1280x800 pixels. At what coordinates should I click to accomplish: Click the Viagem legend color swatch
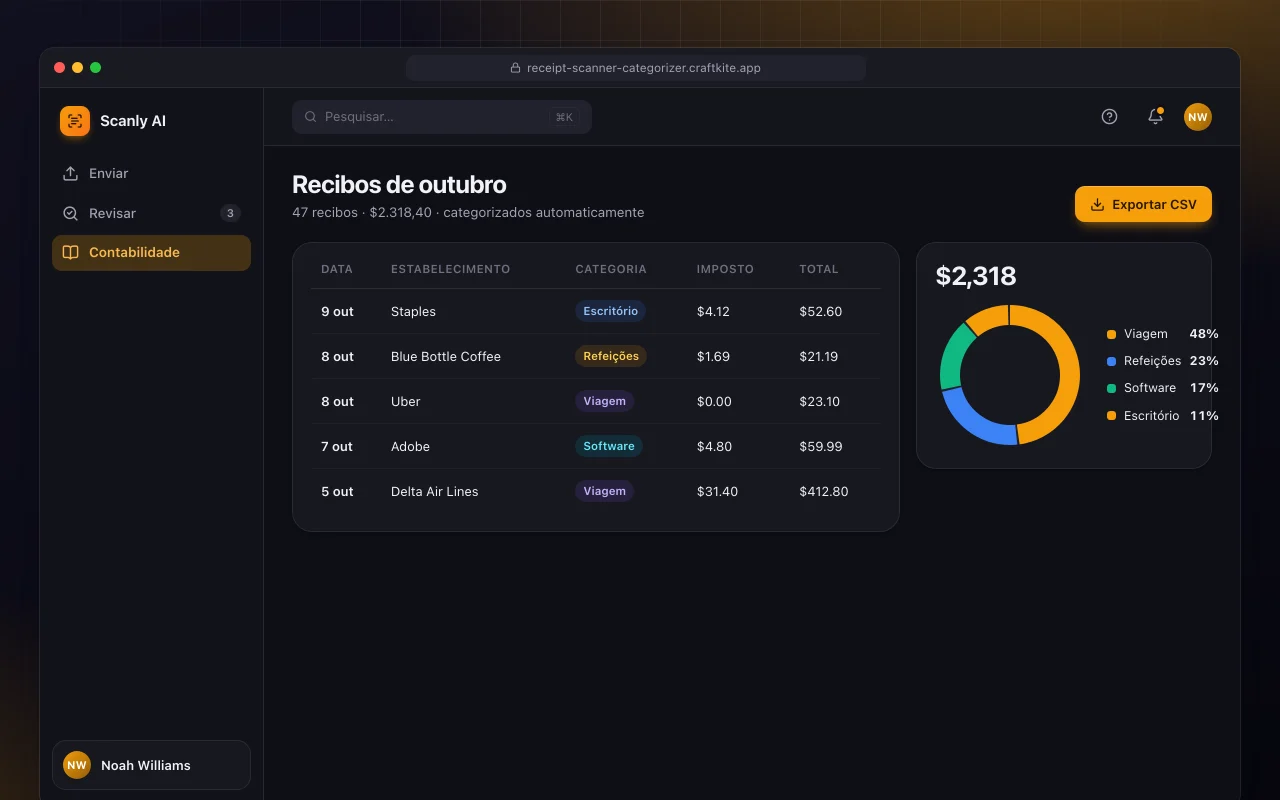point(1111,334)
